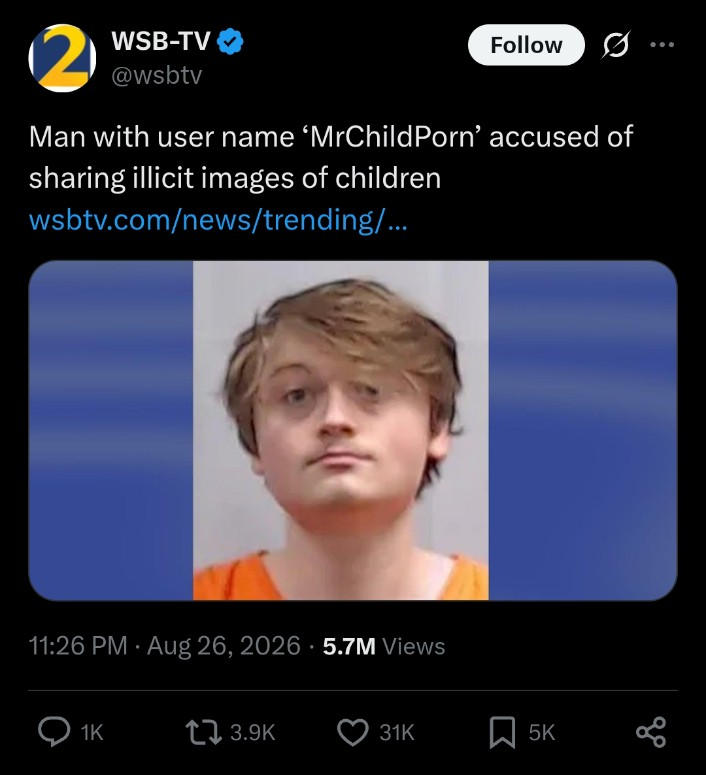The image size is (706, 775).
Task: Click the WSB-TV display name
Action: coord(161,41)
